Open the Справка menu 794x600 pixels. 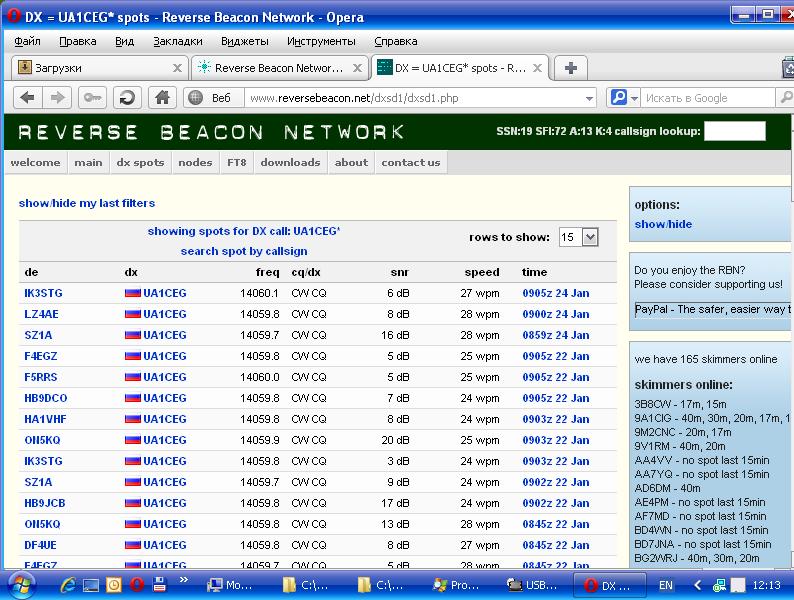(x=396, y=41)
